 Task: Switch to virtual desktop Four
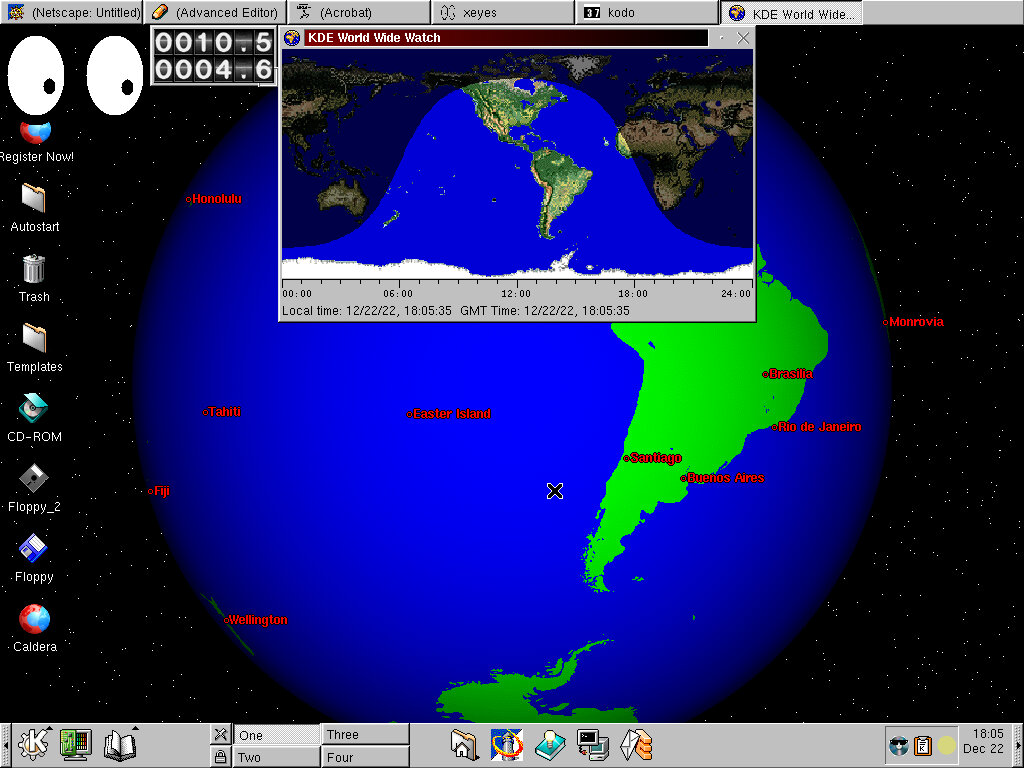coord(365,757)
